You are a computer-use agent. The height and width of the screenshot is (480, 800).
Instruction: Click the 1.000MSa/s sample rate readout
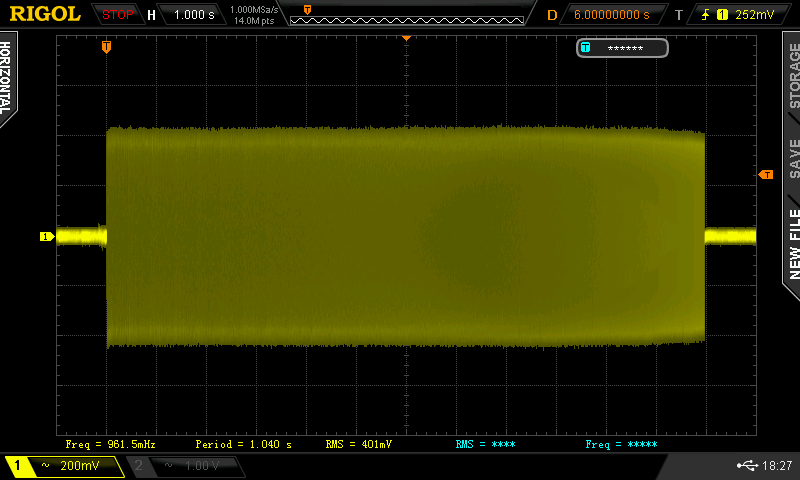pos(254,10)
